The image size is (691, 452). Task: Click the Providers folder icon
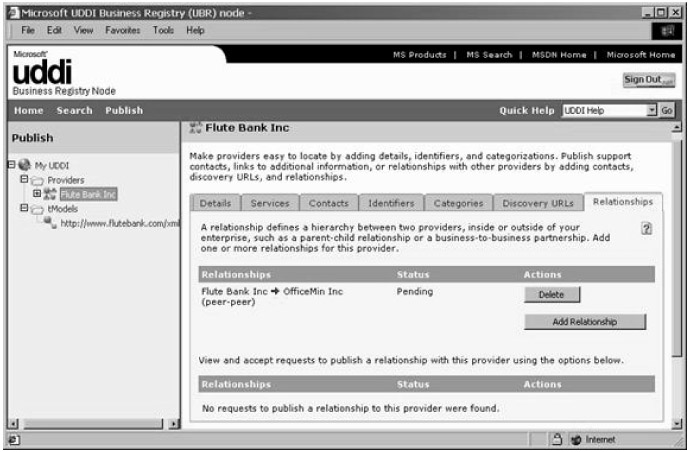tap(37, 180)
